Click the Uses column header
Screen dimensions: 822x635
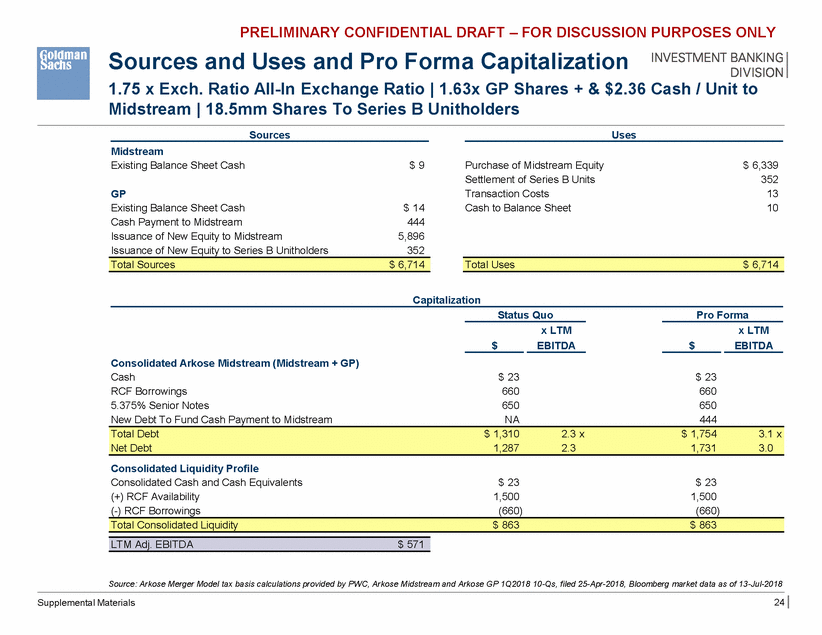pyautogui.click(x=623, y=134)
